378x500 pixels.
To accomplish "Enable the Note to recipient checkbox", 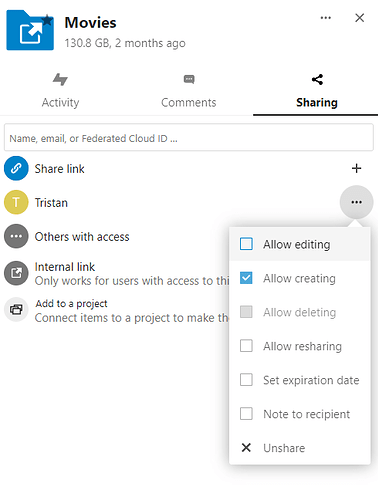I will [x=246, y=414].
